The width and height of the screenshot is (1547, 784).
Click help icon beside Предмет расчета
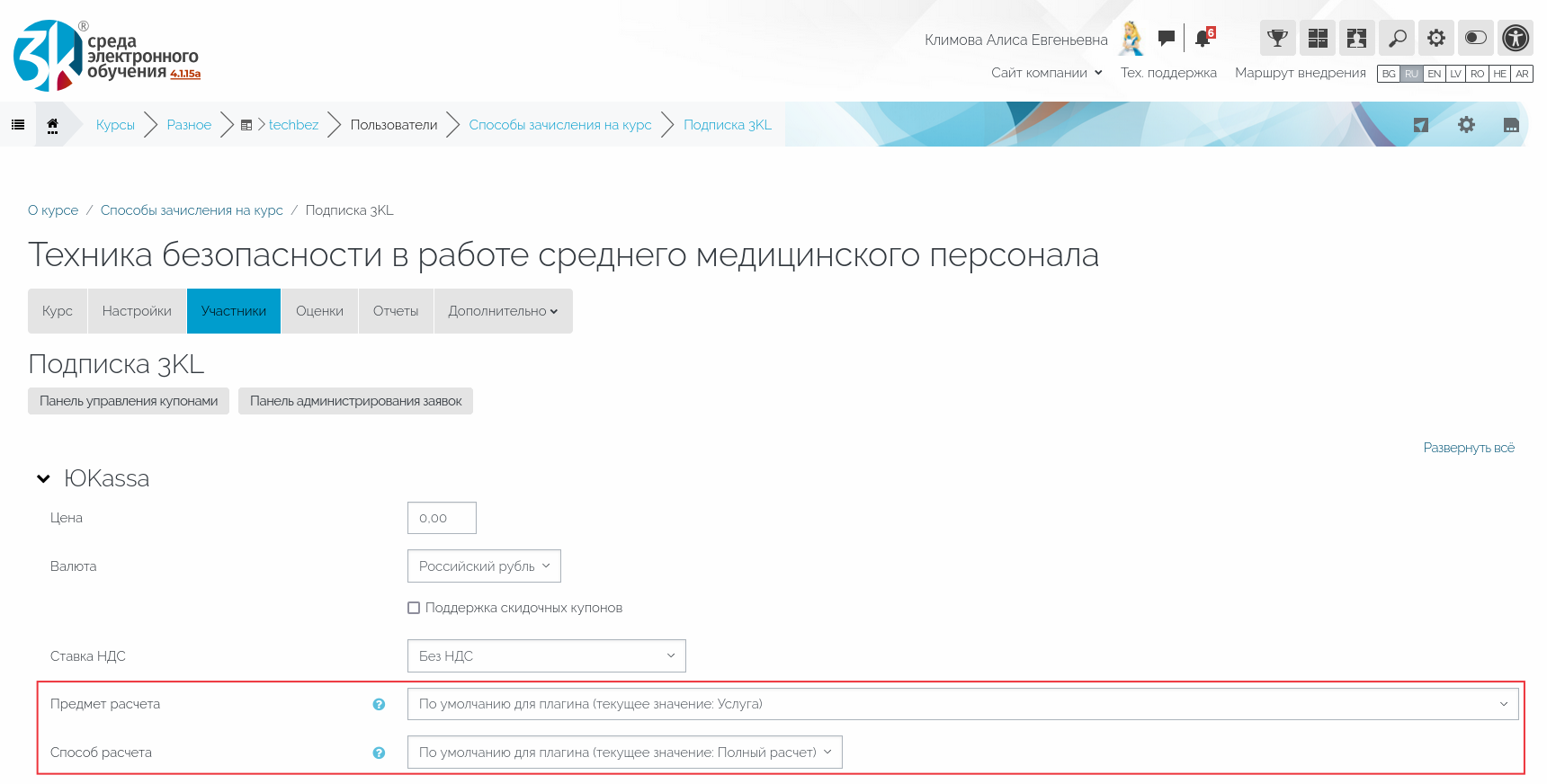pyautogui.click(x=379, y=705)
